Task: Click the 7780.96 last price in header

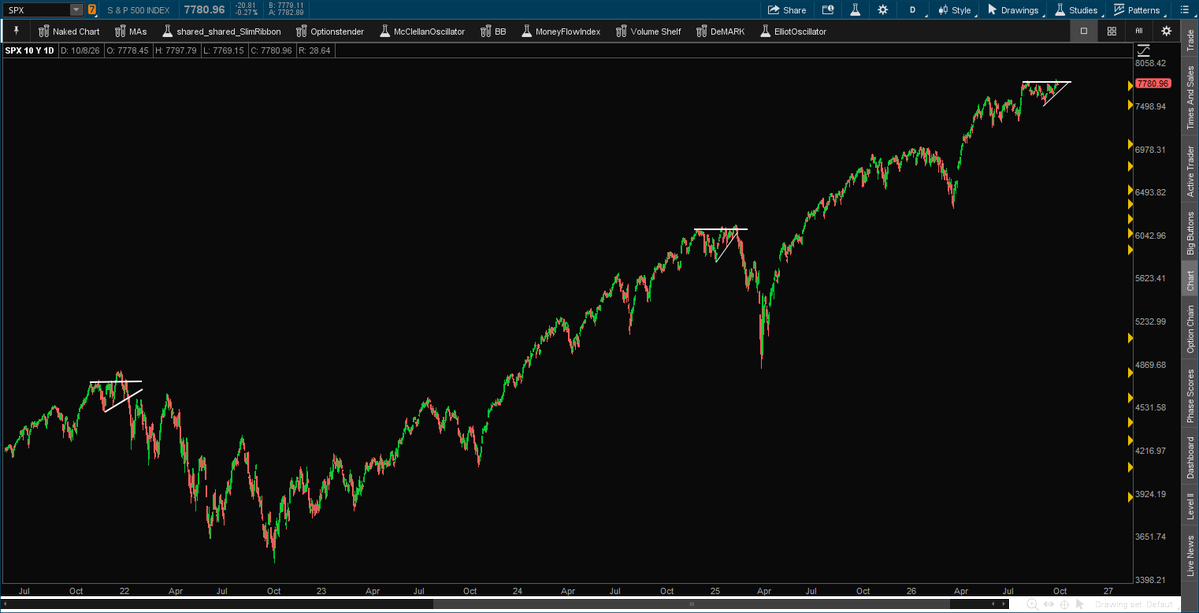Action: (204, 10)
